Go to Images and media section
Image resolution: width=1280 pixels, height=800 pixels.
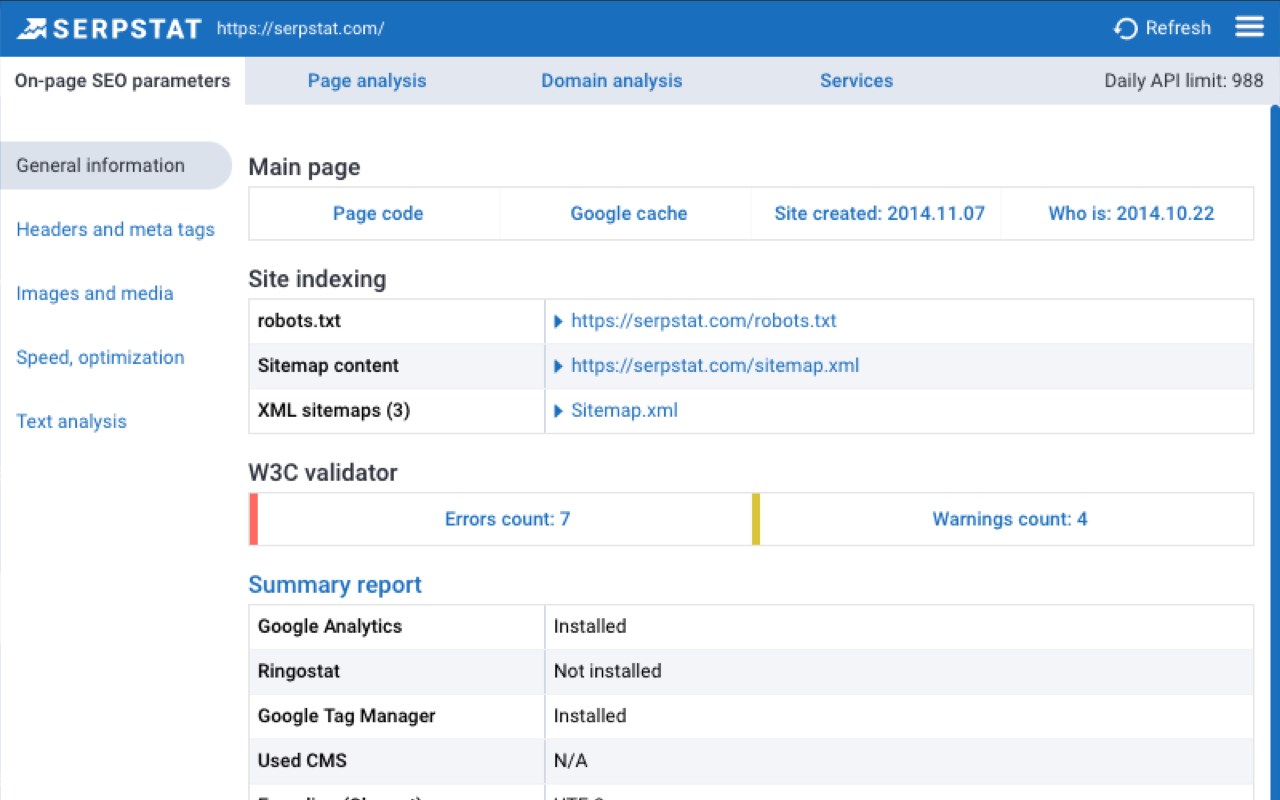[x=95, y=294]
